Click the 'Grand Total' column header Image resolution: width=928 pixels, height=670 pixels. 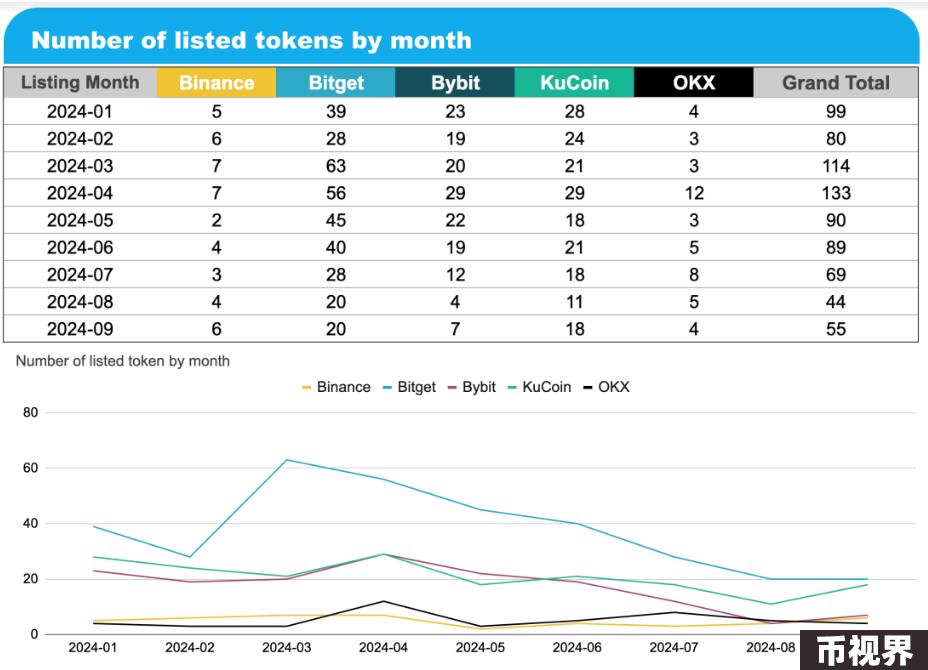(x=836, y=82)
